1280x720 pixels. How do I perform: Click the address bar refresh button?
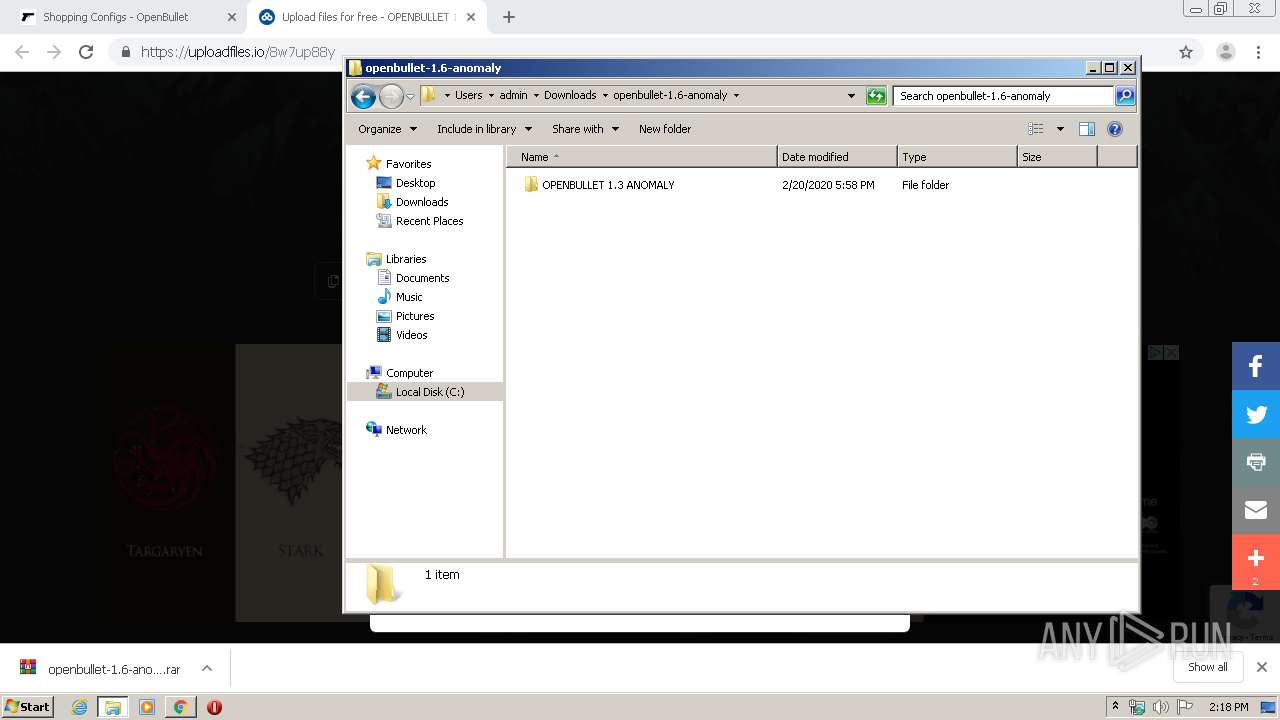pyautogui.click(x=876, y=96)
